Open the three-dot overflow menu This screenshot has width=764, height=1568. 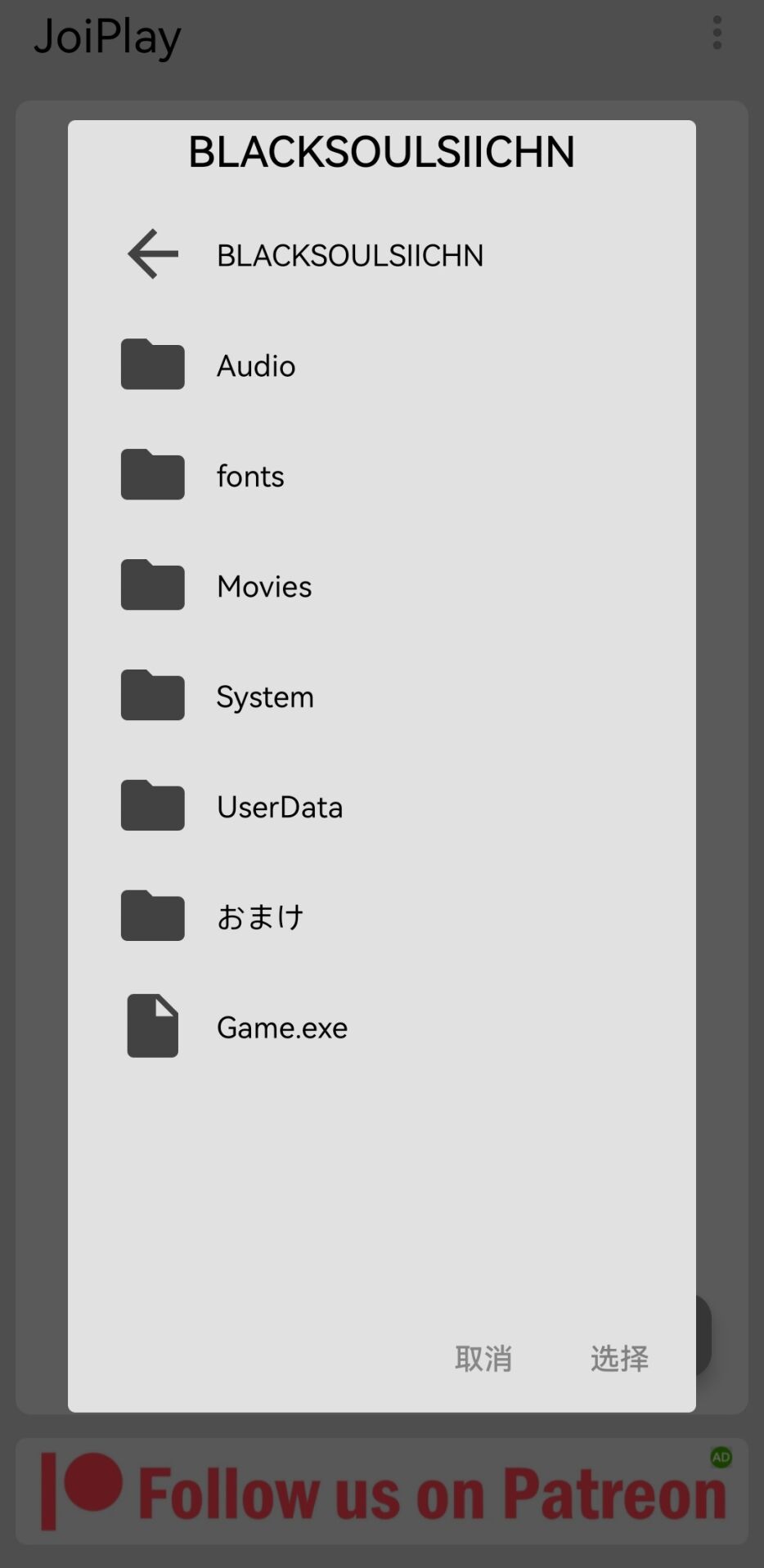coord(717,34)
